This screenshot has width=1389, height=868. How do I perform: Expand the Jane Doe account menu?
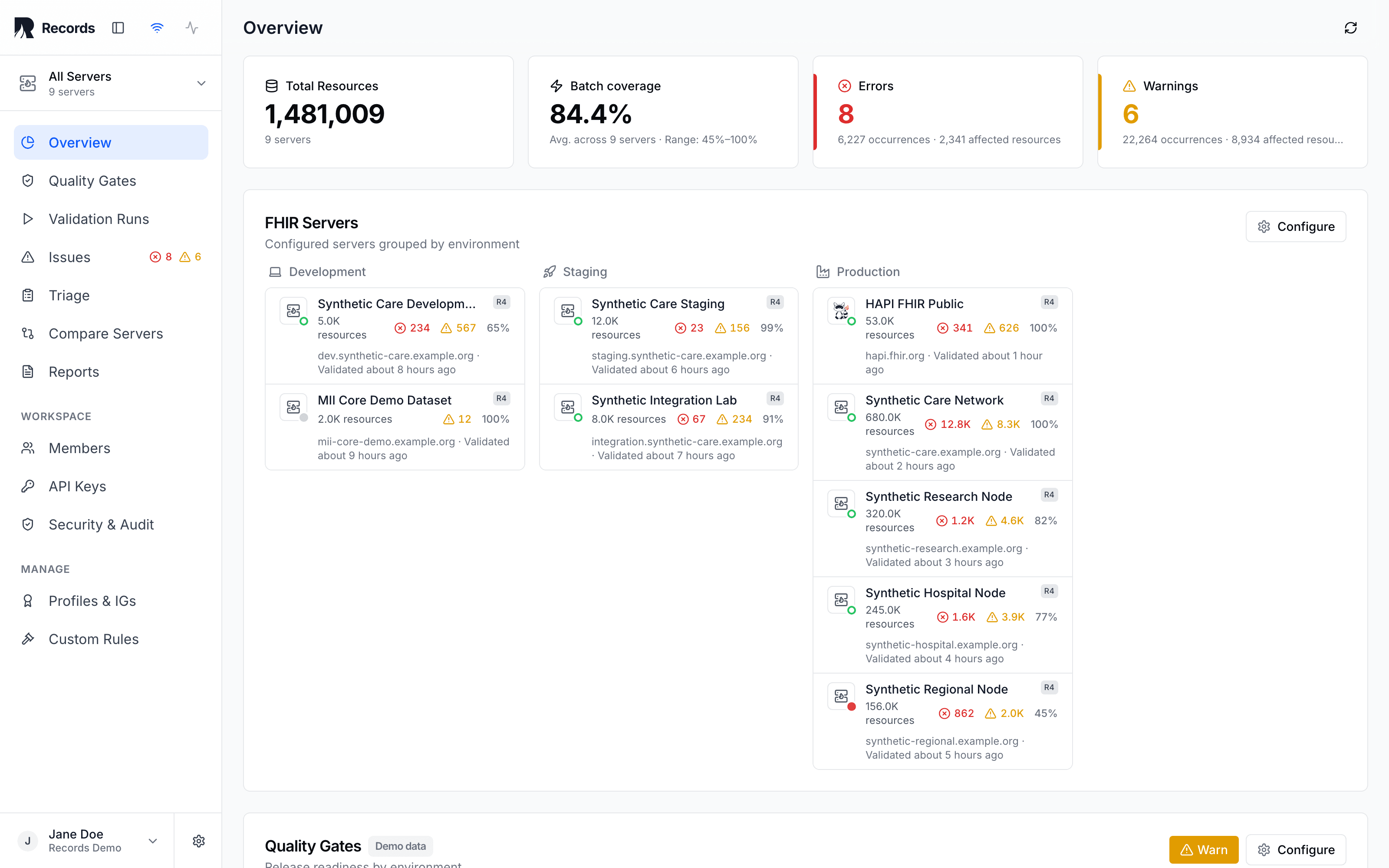click(87, 841)
